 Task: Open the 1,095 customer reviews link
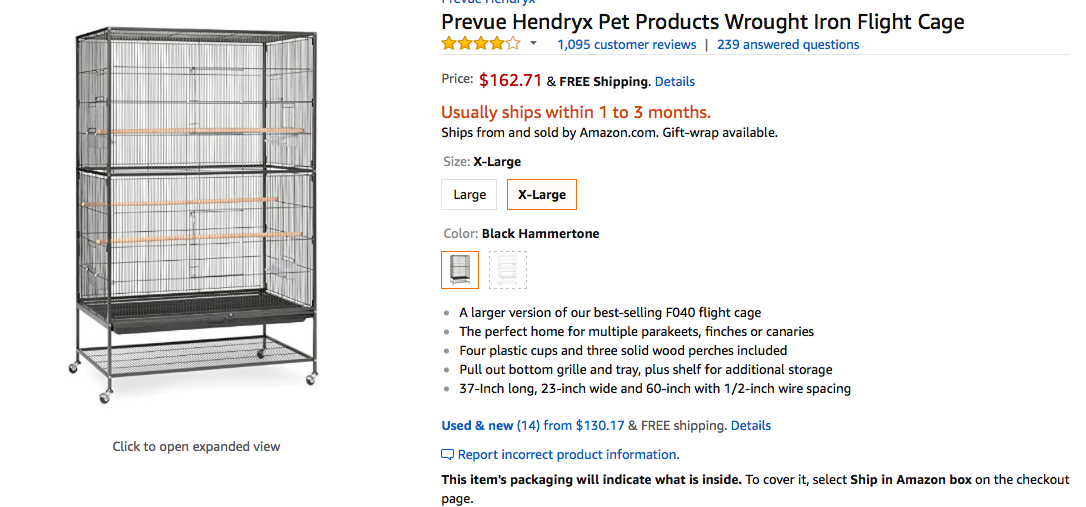click(x=626, y=45)
